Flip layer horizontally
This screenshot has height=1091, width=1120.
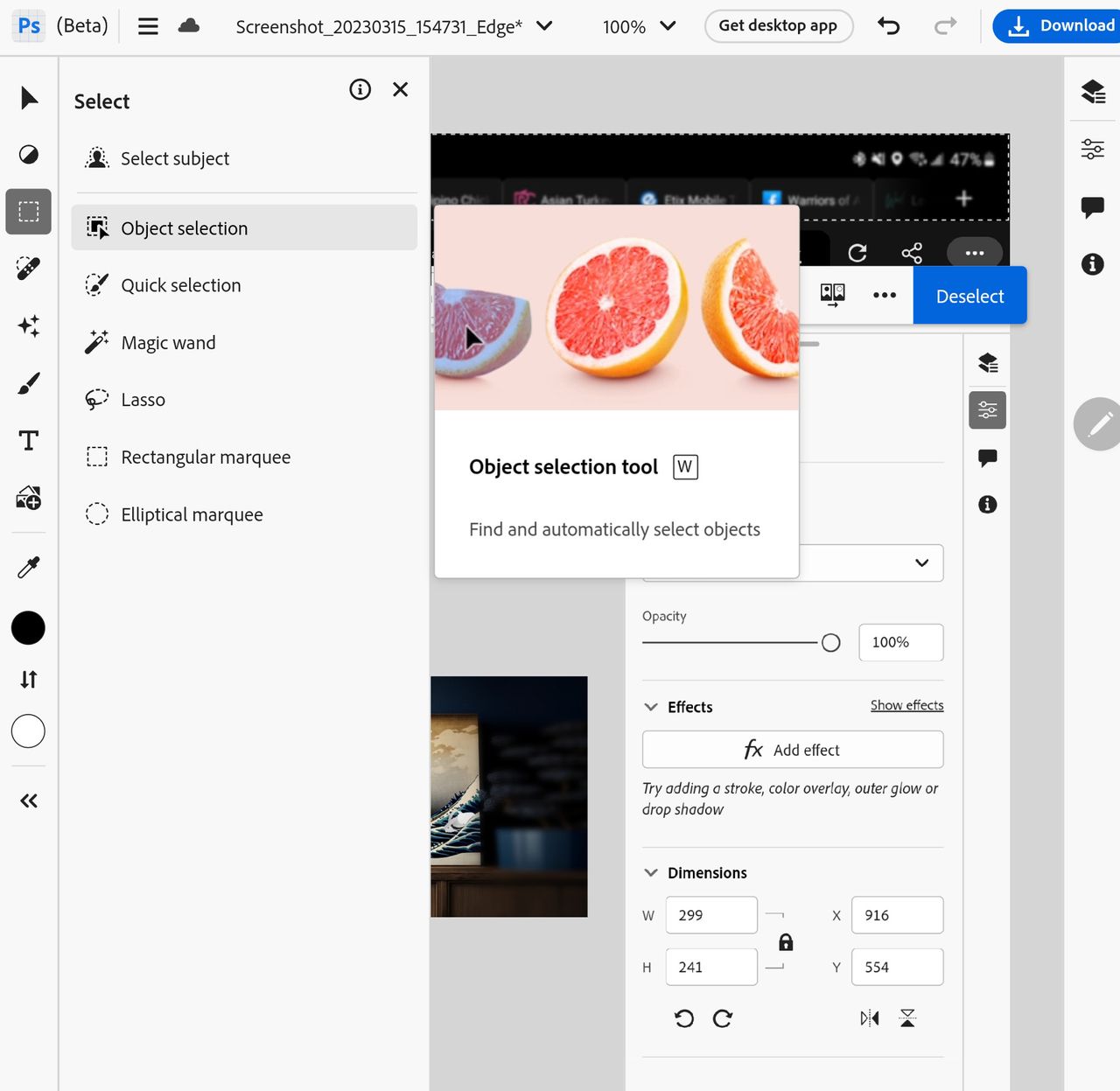(870, 1018)
